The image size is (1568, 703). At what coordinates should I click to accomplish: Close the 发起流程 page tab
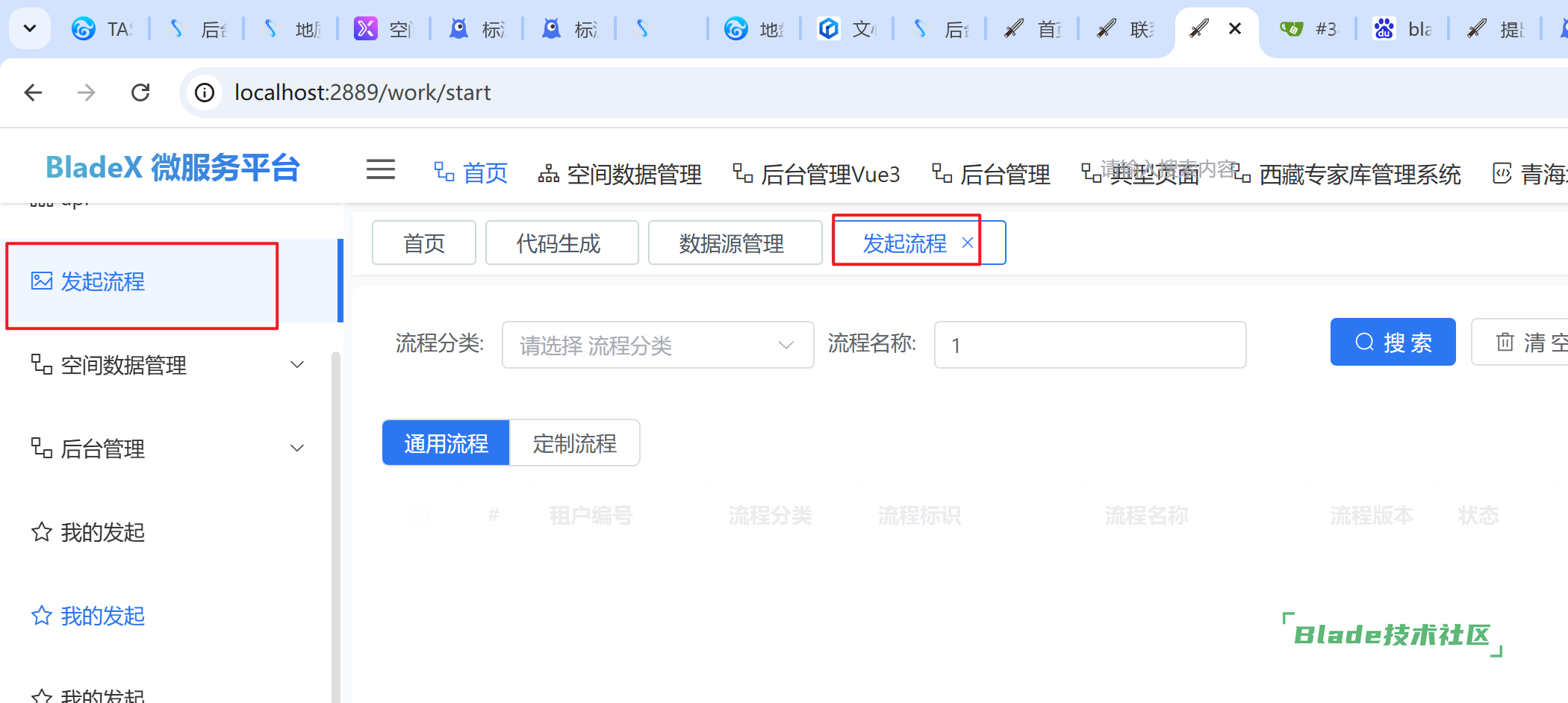(967, 243)
